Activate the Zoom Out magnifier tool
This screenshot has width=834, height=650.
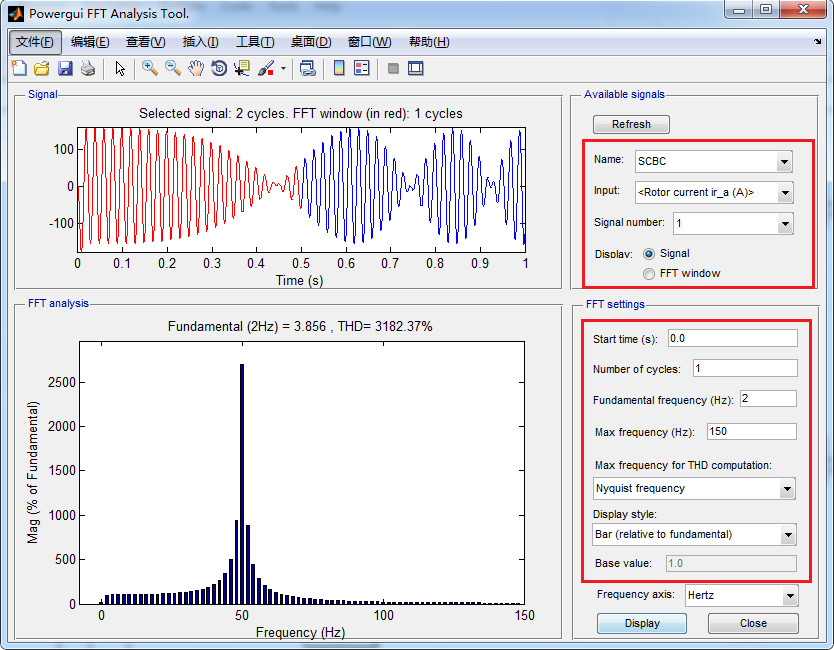173,68
